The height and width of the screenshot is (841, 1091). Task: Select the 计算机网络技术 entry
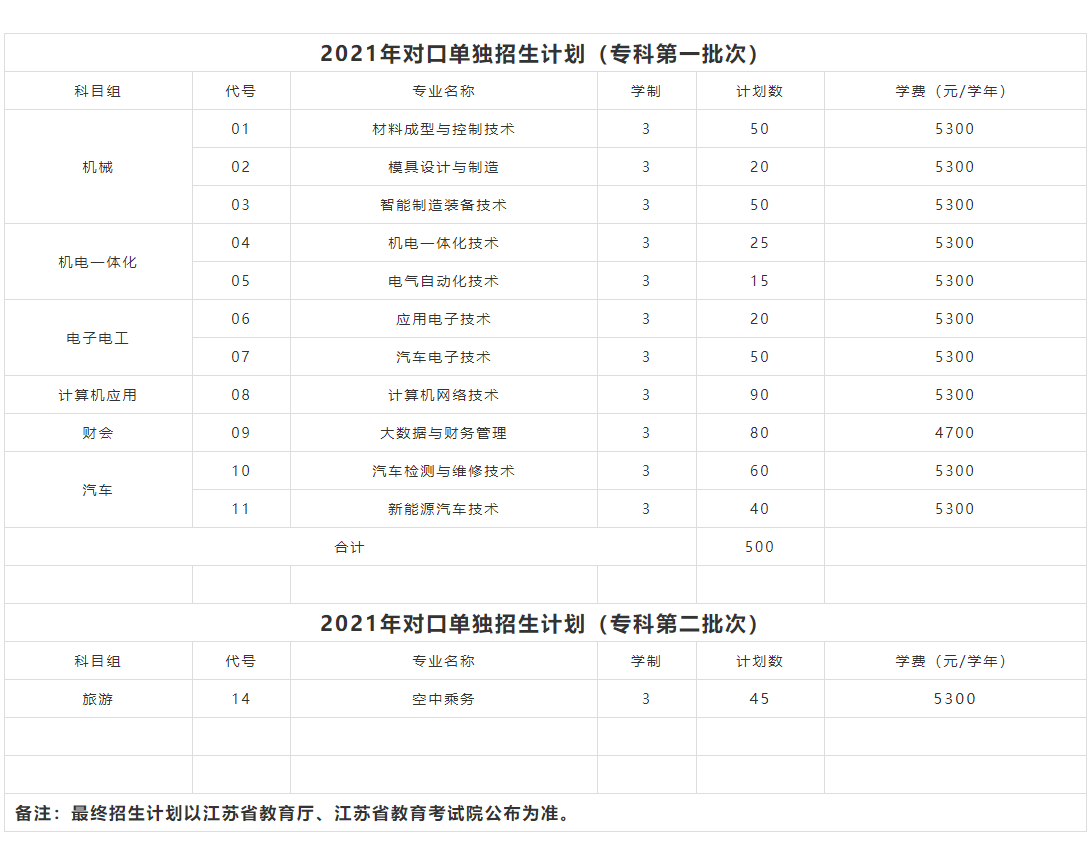(443, 394)
